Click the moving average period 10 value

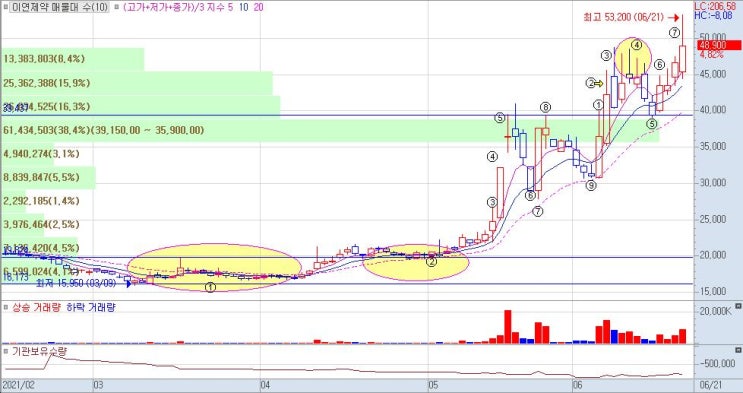(243, 7)
